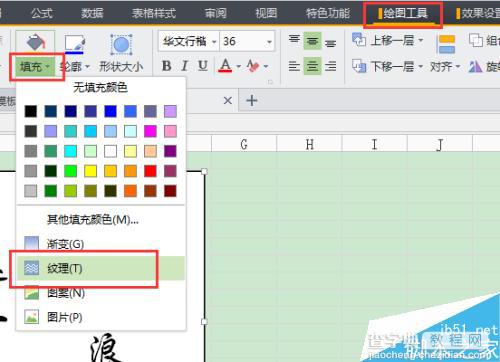Expand text effects dropdown arrow

(x=266, y=66)
